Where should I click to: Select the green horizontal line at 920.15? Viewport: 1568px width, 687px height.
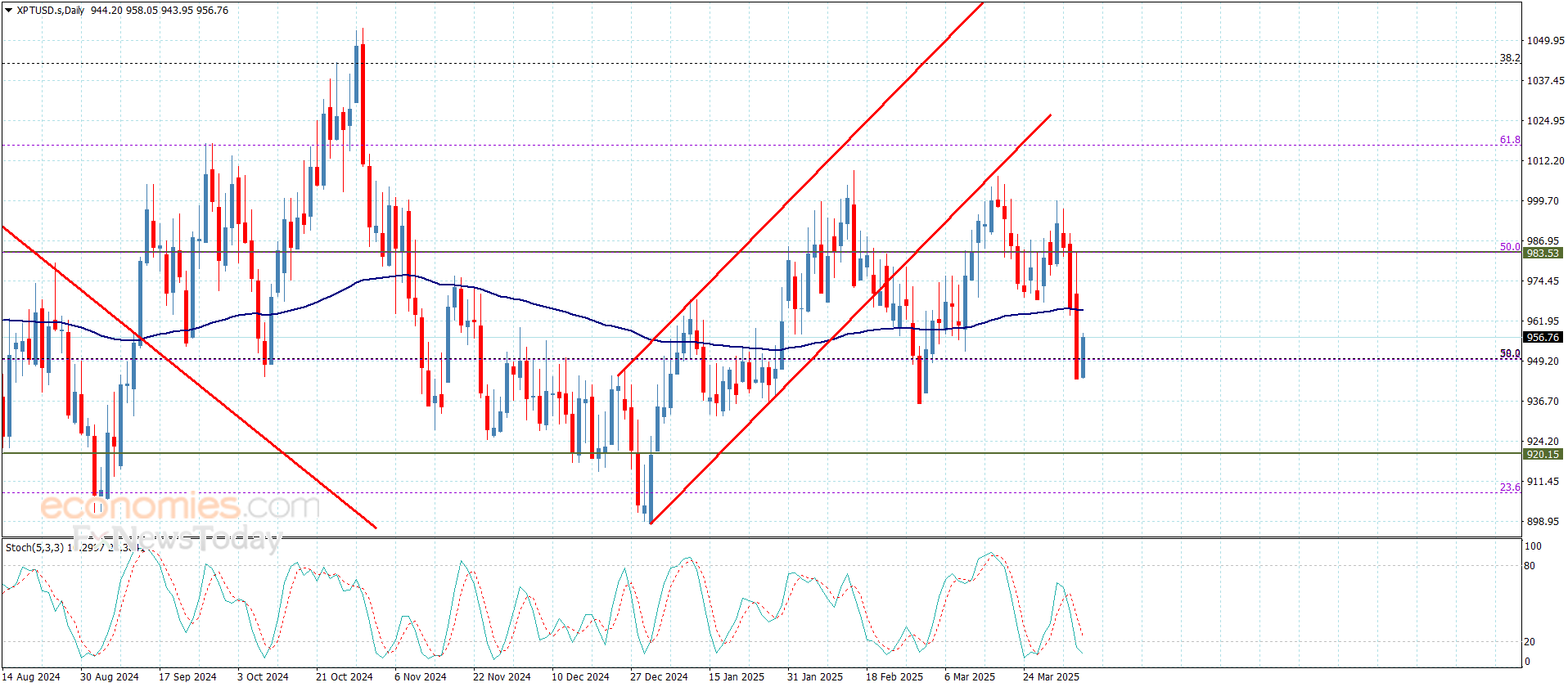[x=761, y=453]
